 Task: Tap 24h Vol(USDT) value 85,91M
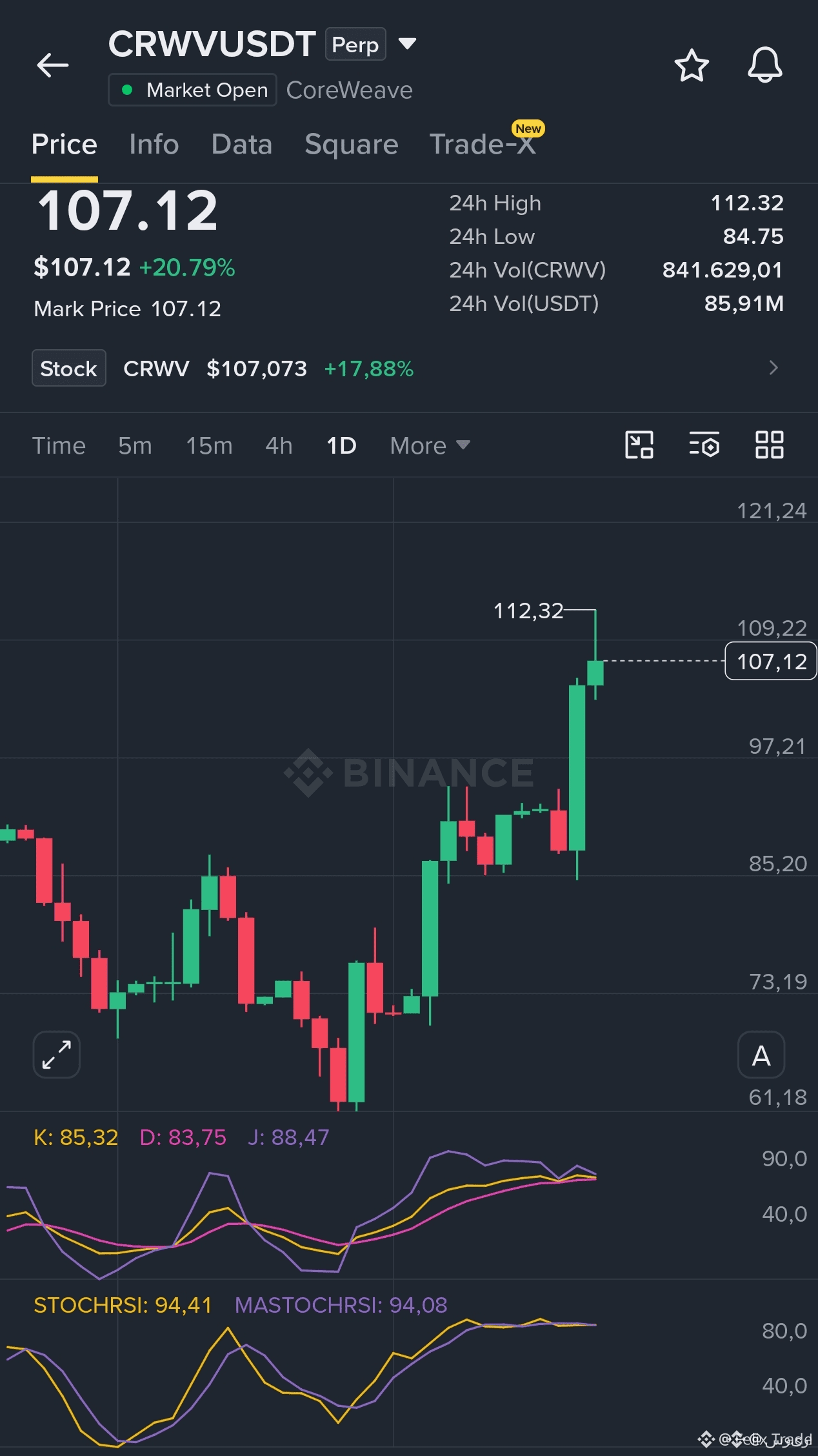coord(744,303)
